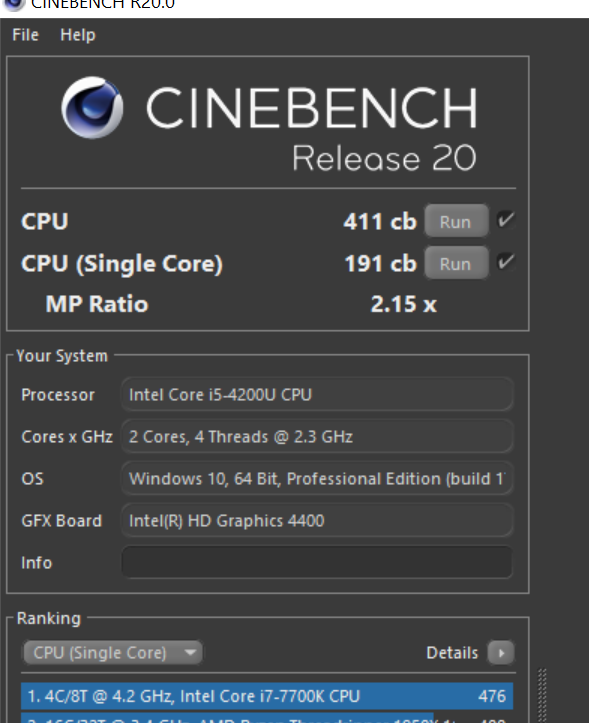The height and width of the screenshot is (723, 589).
Task: Open the Help menu
Action: (77, 35)
